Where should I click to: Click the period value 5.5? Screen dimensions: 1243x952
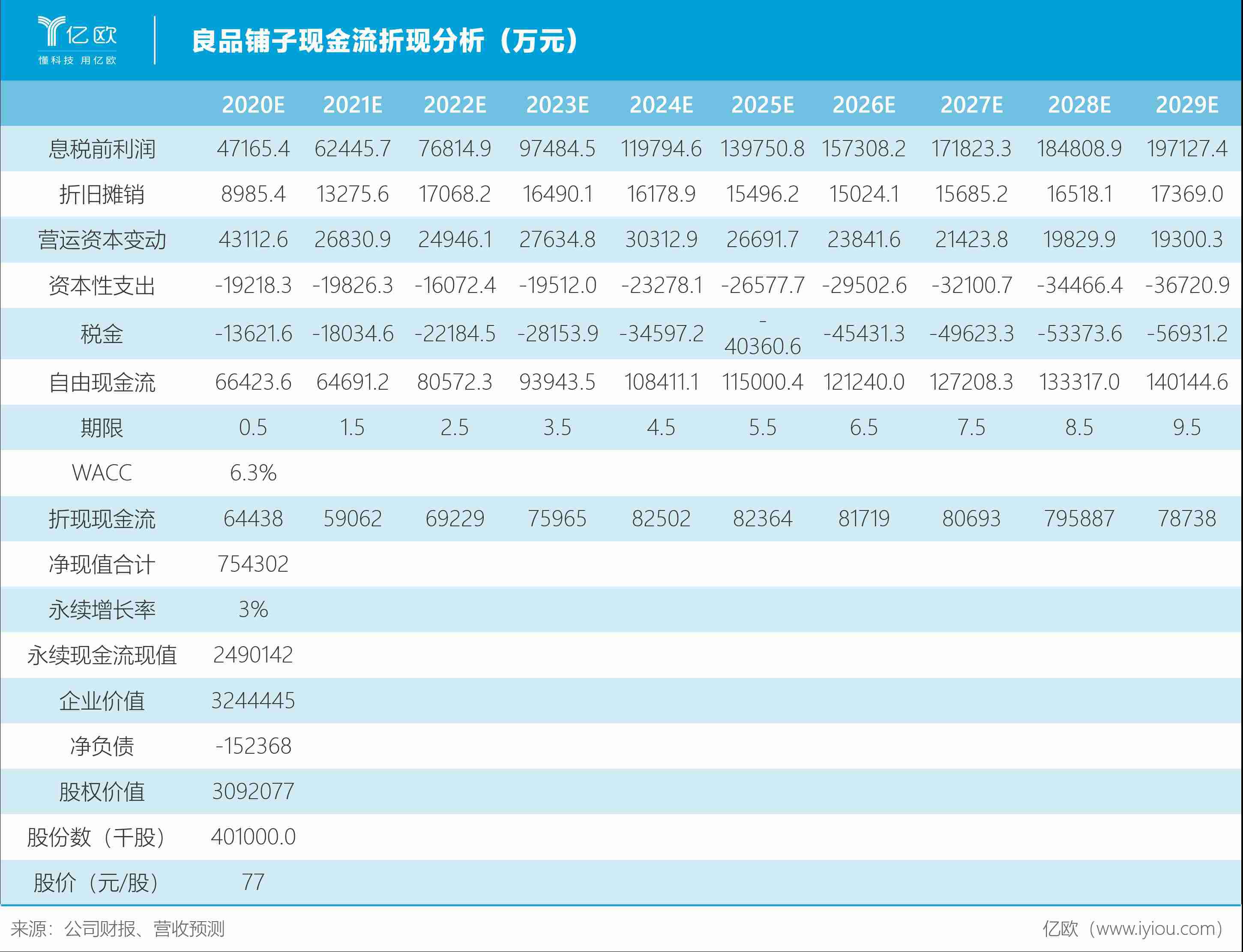[762, 427]
